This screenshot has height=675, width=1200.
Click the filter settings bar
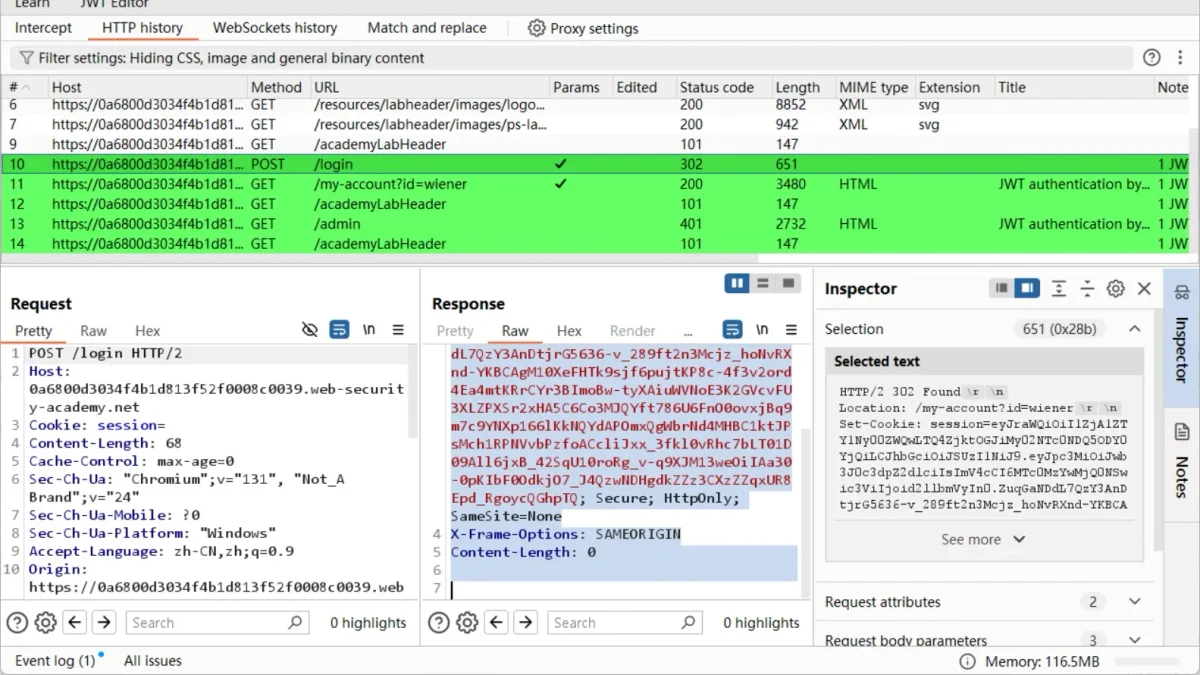pos(571,58)
